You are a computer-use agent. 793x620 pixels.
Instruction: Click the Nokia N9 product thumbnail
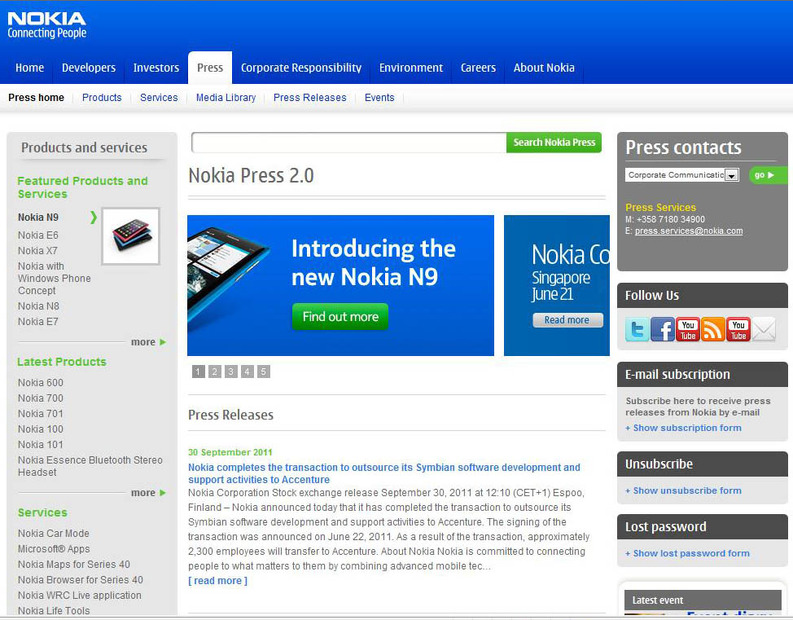(130, 236)
